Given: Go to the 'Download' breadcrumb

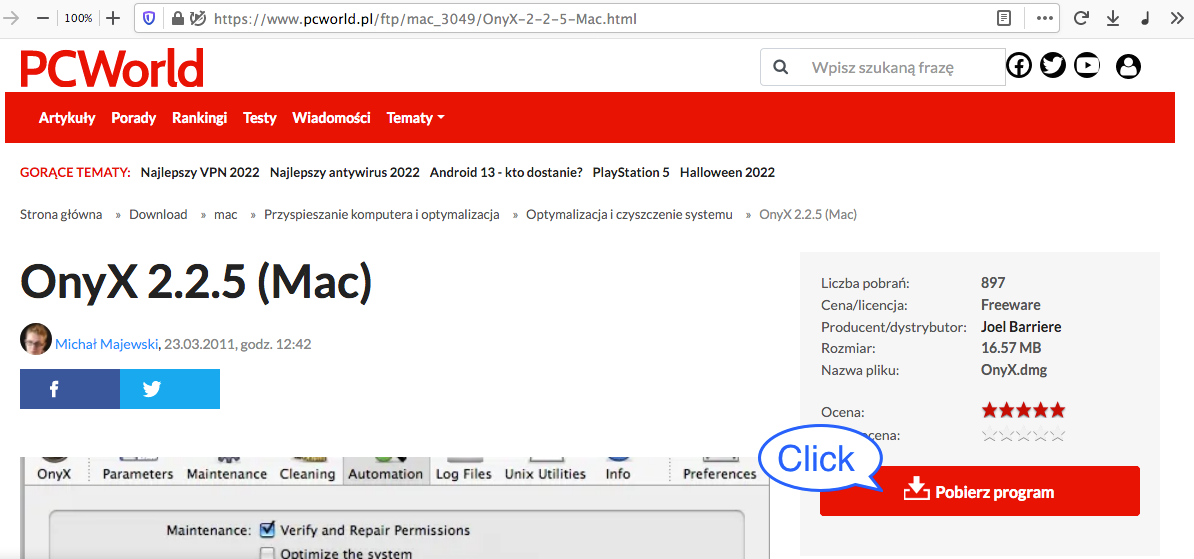Looking at the screenshot, I should point(158,215).
